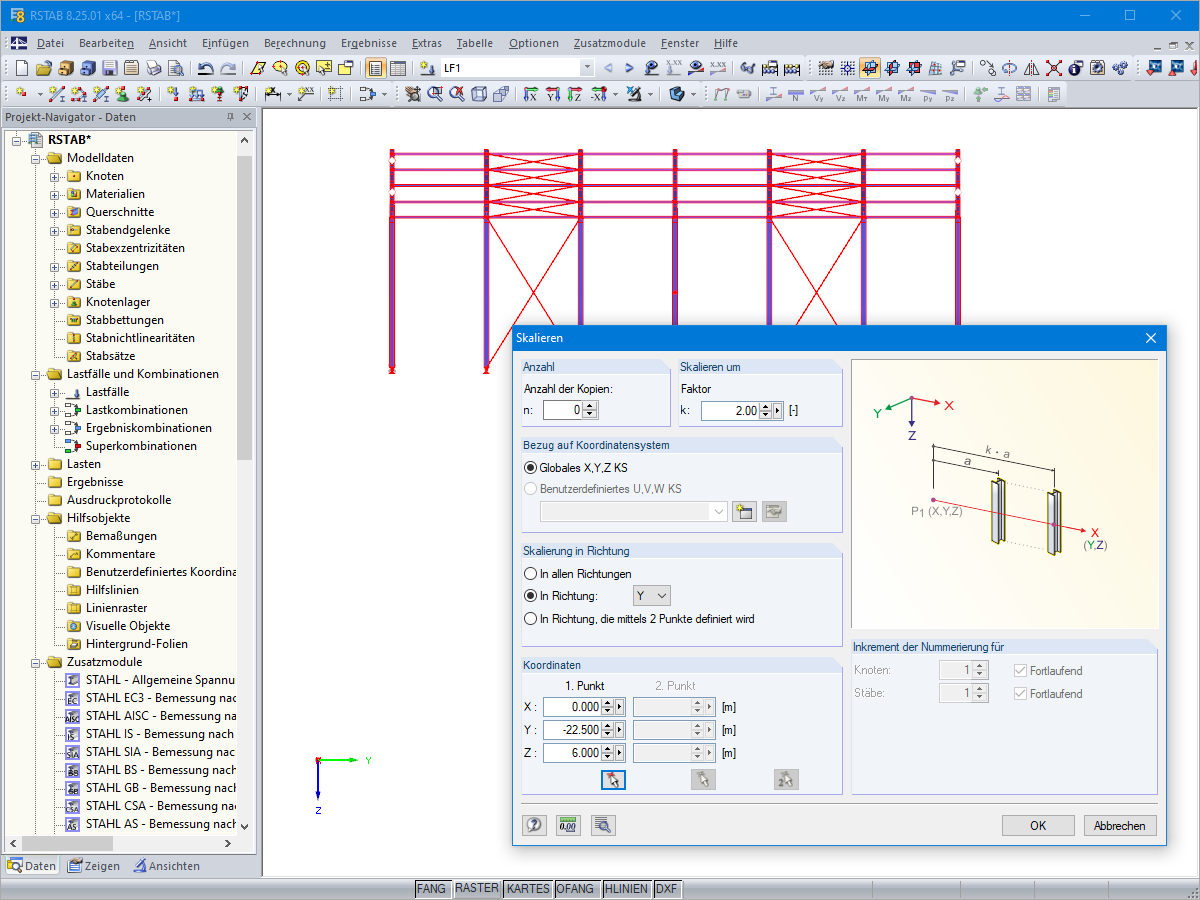
Task: Click the Faktor k input field
Action: point(729,411)
